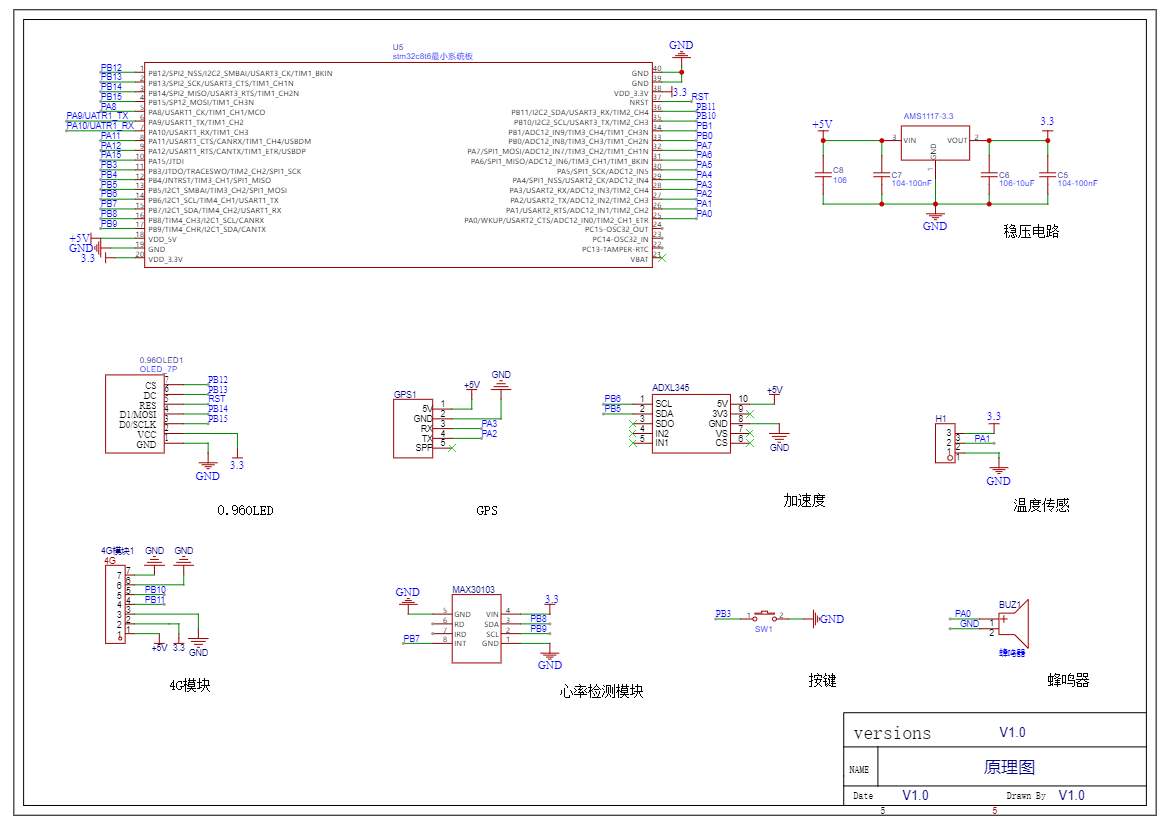Select GND symbol above U5 pin 40
This screenshot has width=1170, height=825.
coord(681,49)
